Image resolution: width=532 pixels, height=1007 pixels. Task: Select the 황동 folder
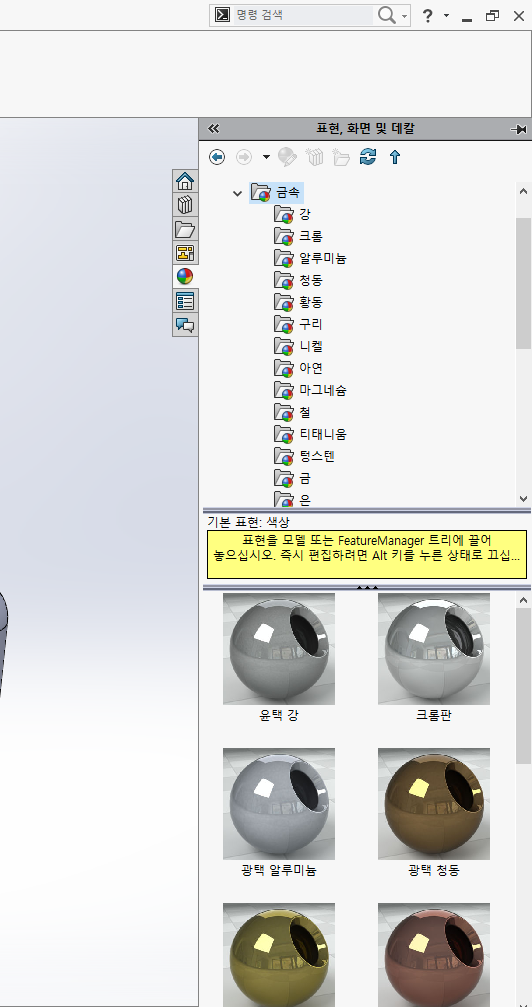[x=299, y=302]
